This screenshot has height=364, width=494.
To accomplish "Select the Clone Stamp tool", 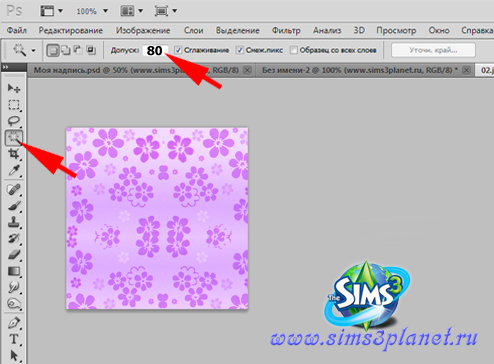I will [x=14, y=222].
